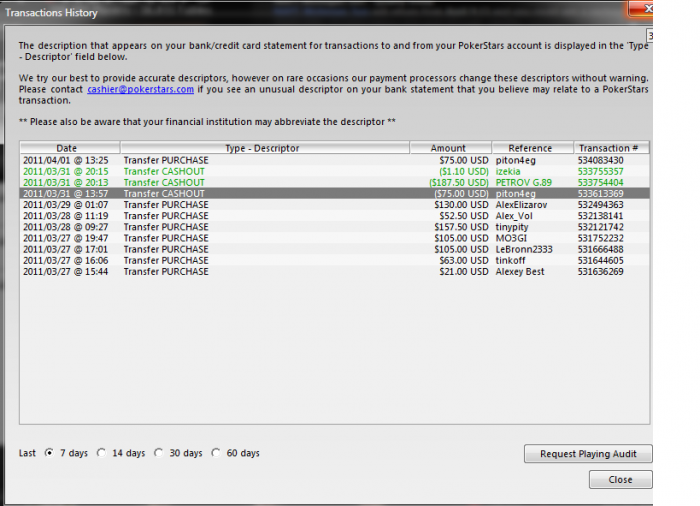This screenshot has height=506, width=700.
Task: Sort by Transaction # column header
Action: coord(611,148)
